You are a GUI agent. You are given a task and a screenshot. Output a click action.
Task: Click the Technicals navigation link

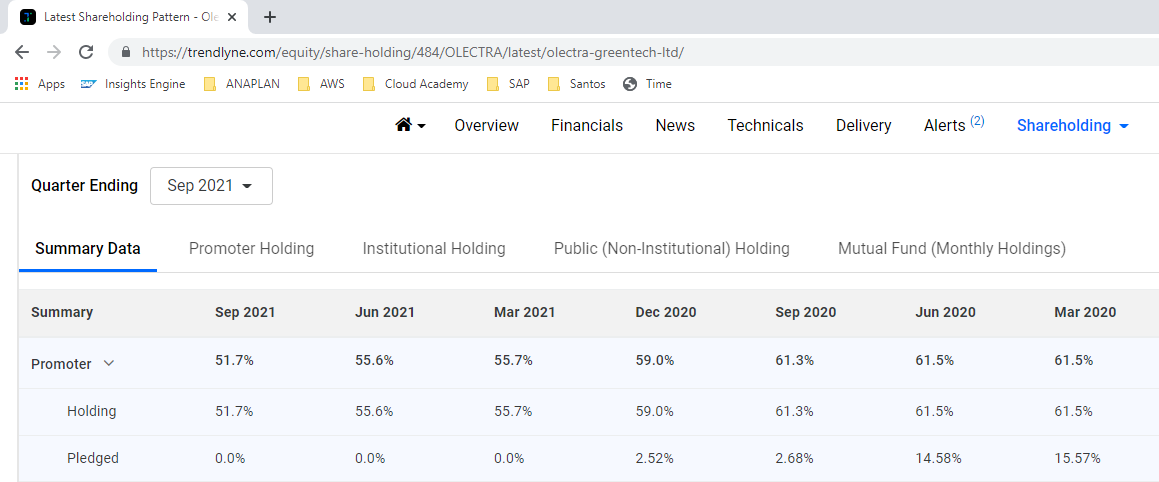(x=765, y=125)
